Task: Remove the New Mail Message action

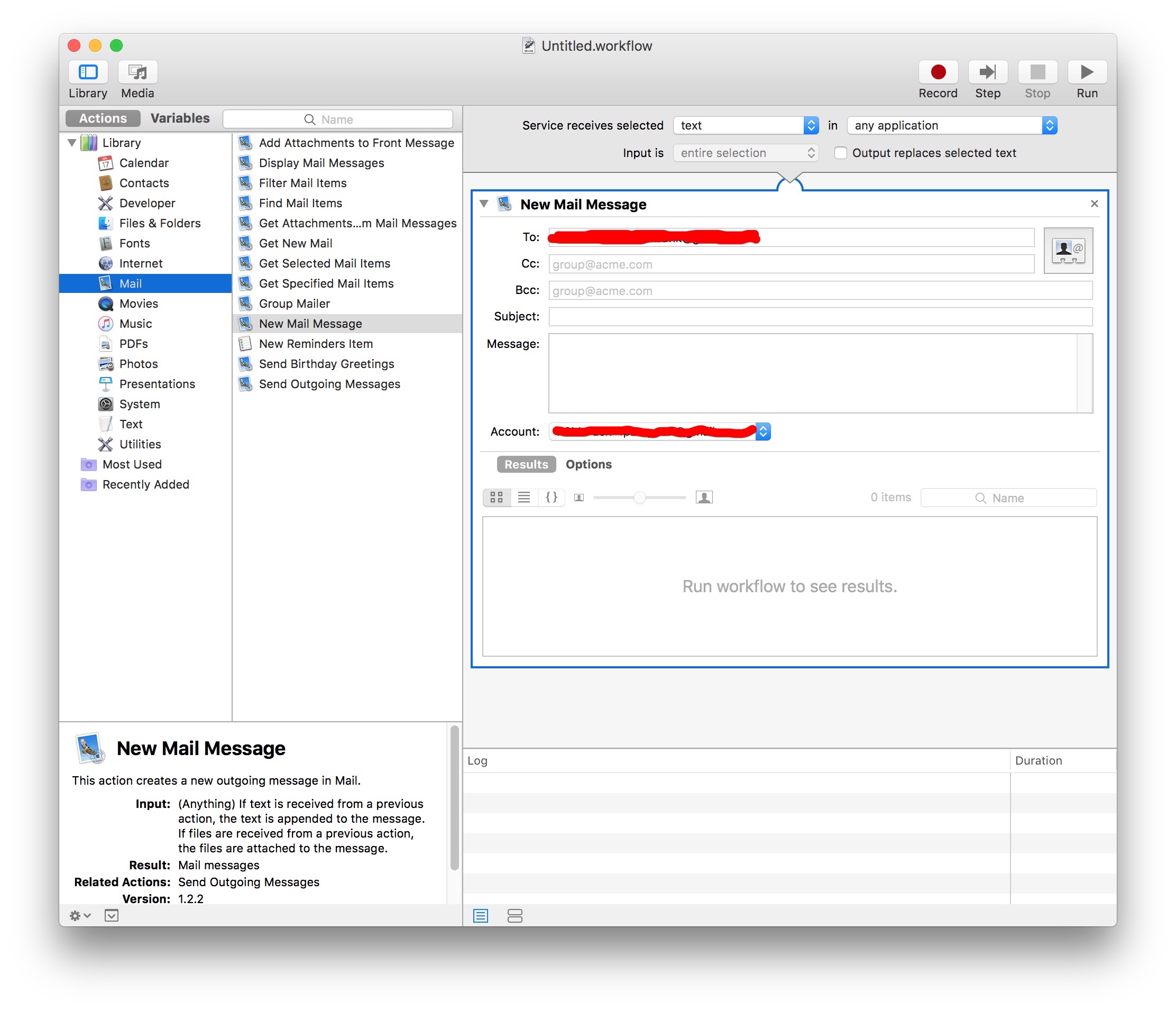Action: (1094, 203)
